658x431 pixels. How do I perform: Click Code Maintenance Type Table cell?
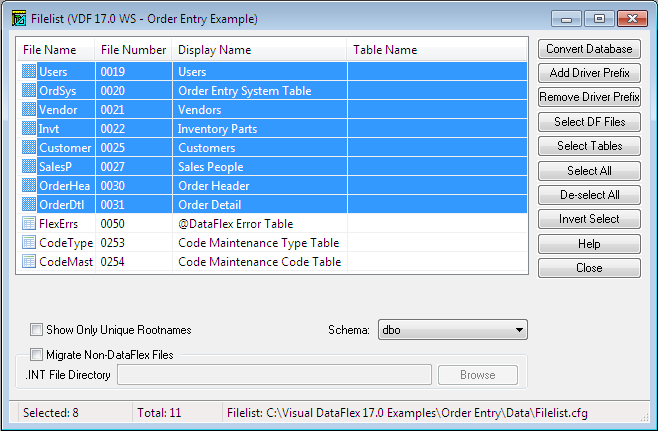tap(258, 243)
